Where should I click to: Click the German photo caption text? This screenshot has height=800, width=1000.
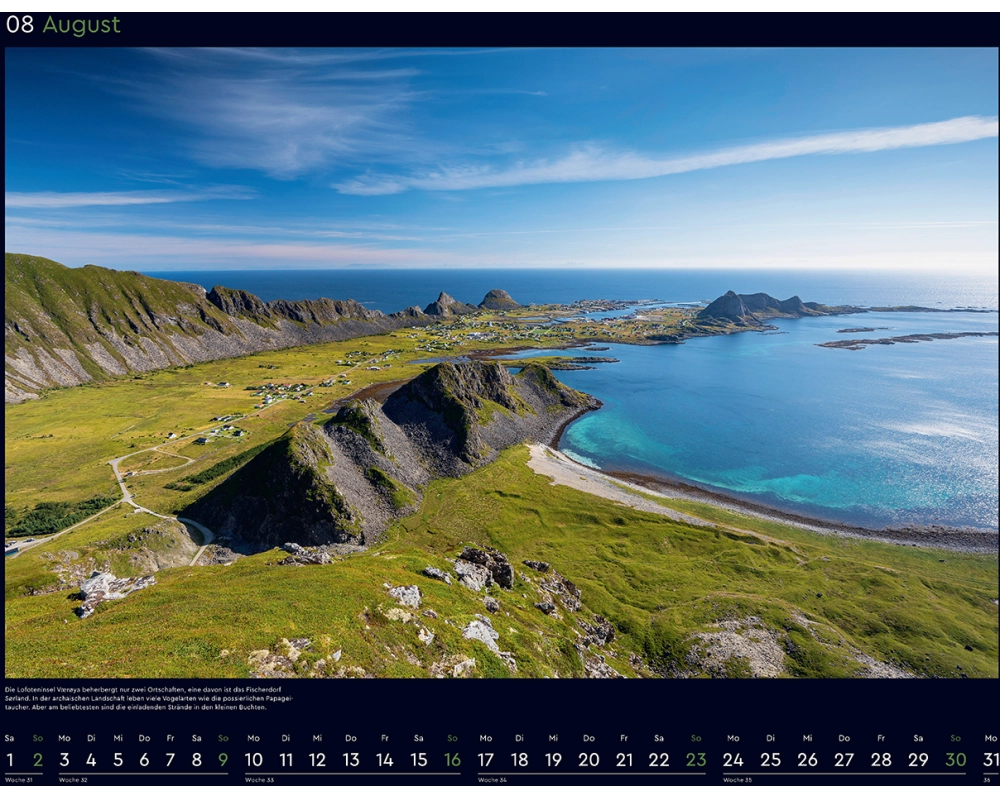tap(150, 698)
